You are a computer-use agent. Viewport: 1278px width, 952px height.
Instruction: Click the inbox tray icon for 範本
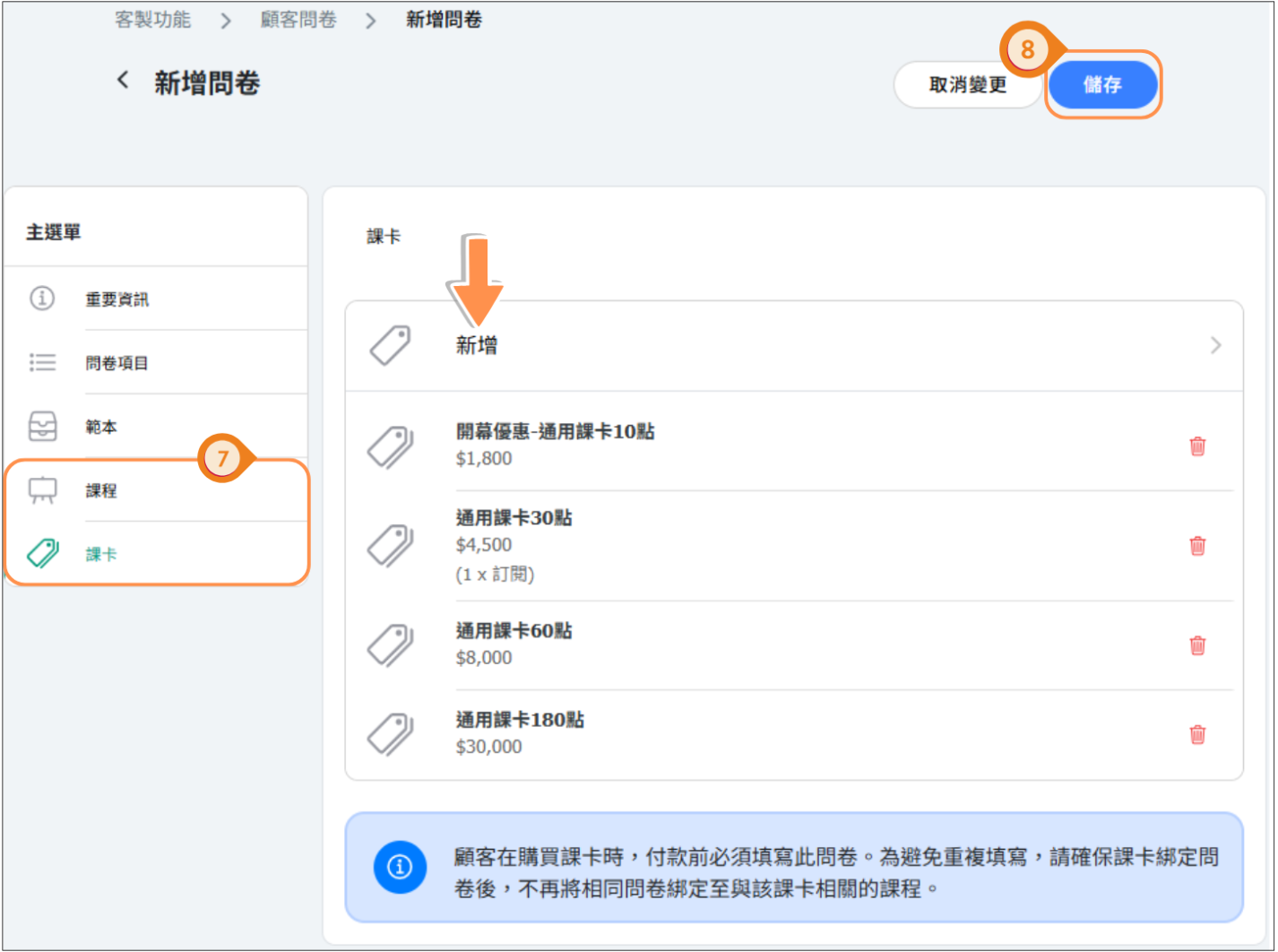(42, 427)
